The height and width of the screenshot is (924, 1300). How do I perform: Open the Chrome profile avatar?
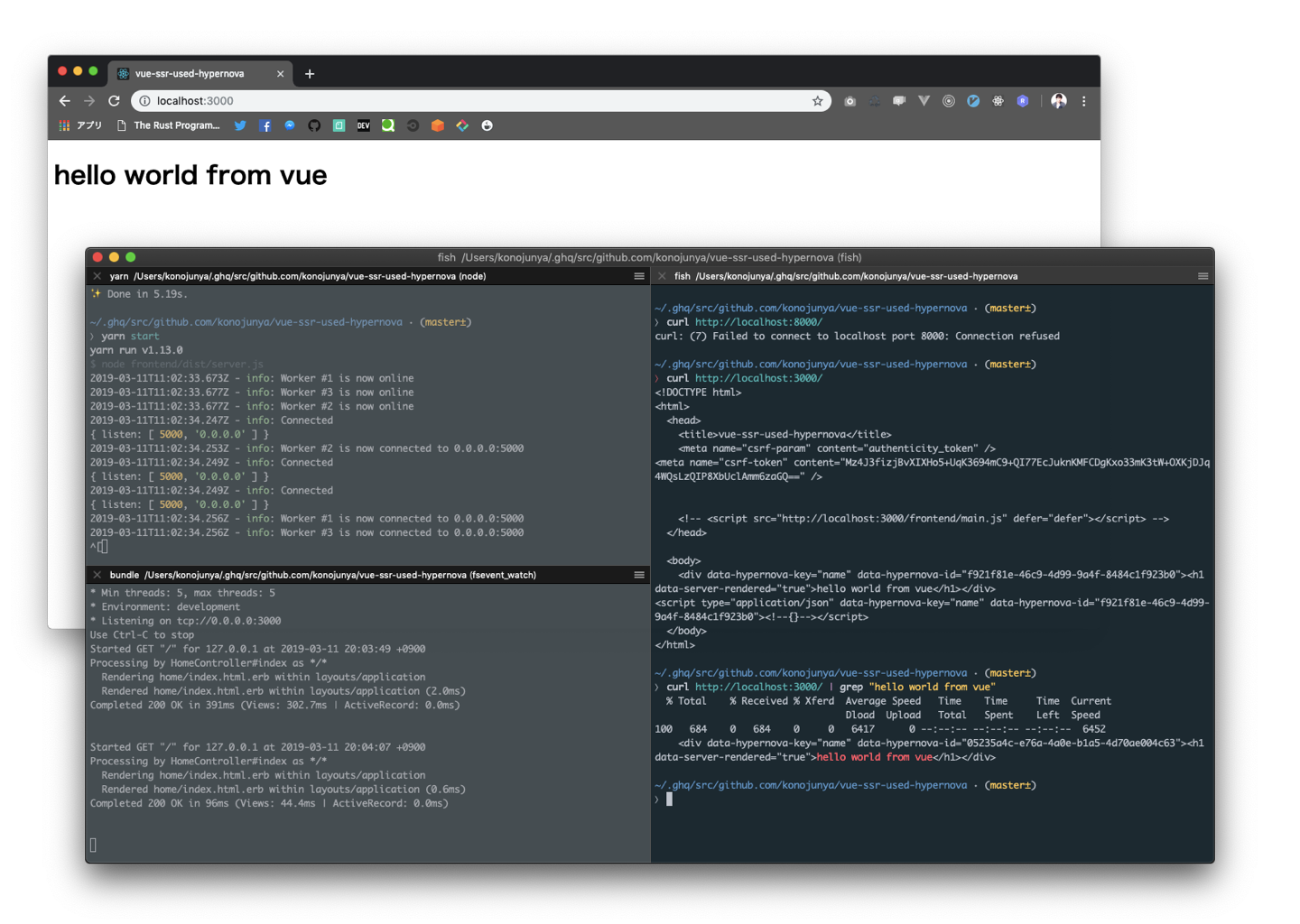click(1059, 101)
